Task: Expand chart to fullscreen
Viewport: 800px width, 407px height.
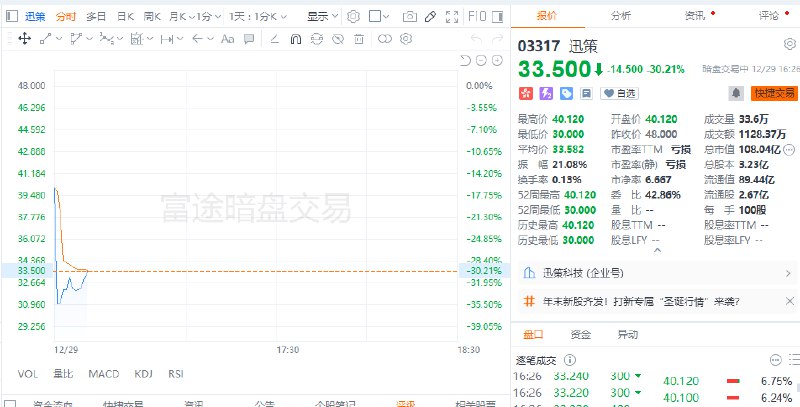Action: [x=452, y=16]
